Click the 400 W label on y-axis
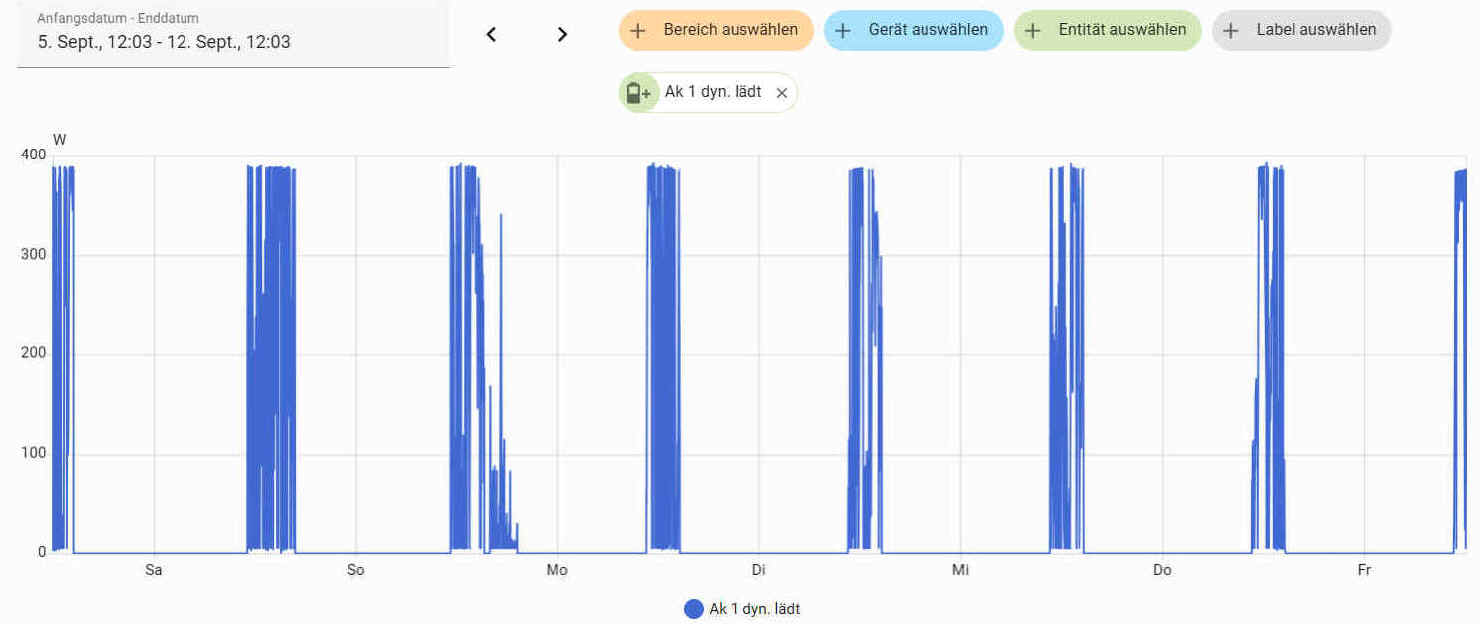The image size is (1480, 624). point(33,155)
